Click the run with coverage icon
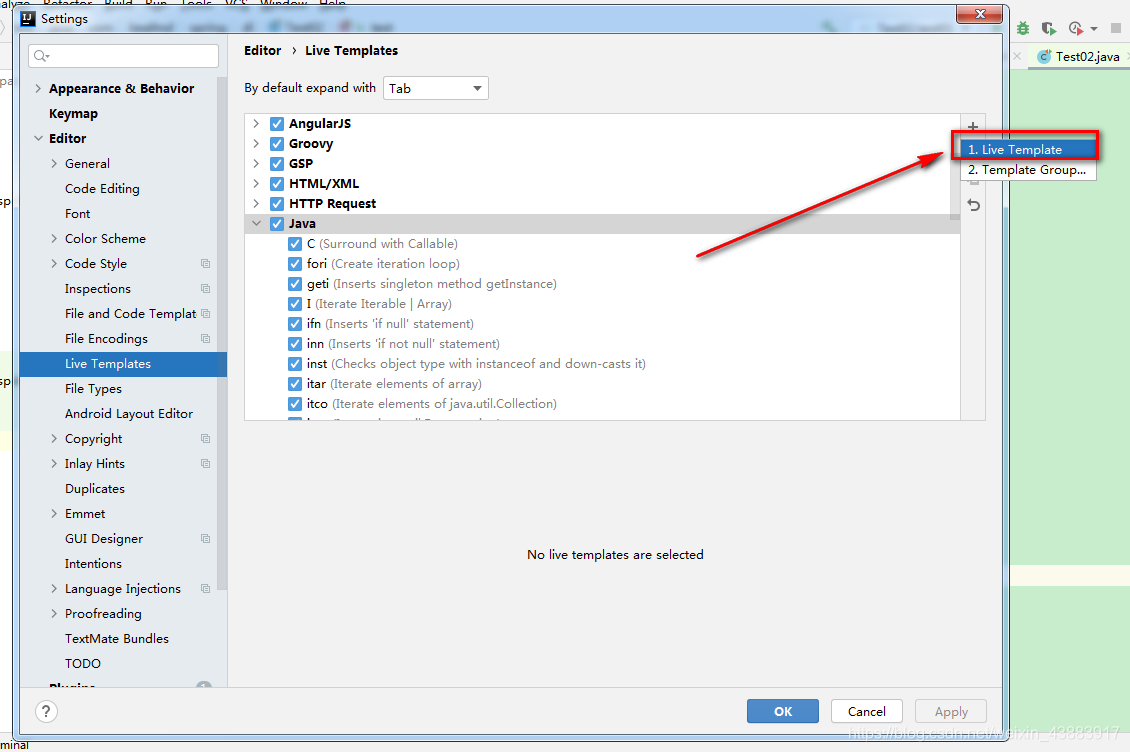Viewport: 1130px width, 752px height. pyautogui.click(x=1049, y=28)
